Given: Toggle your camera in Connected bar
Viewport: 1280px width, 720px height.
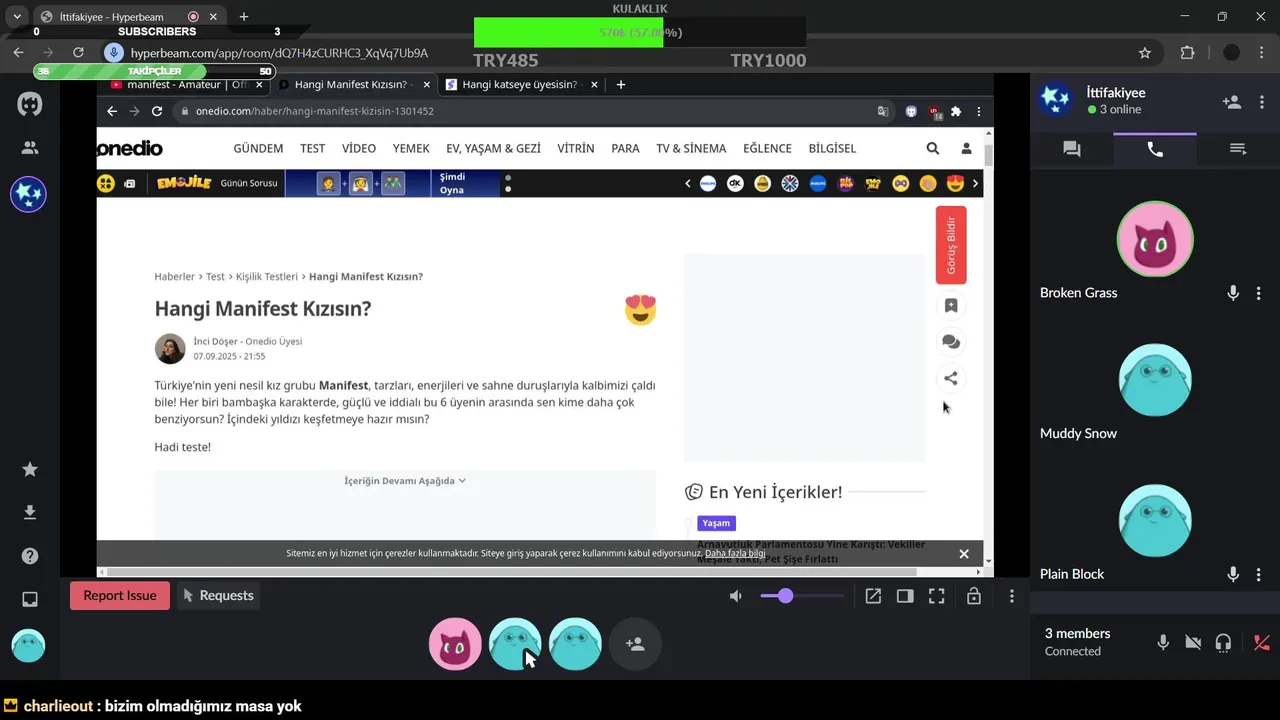Looking at the screenshot, I should coord(1193,643).
